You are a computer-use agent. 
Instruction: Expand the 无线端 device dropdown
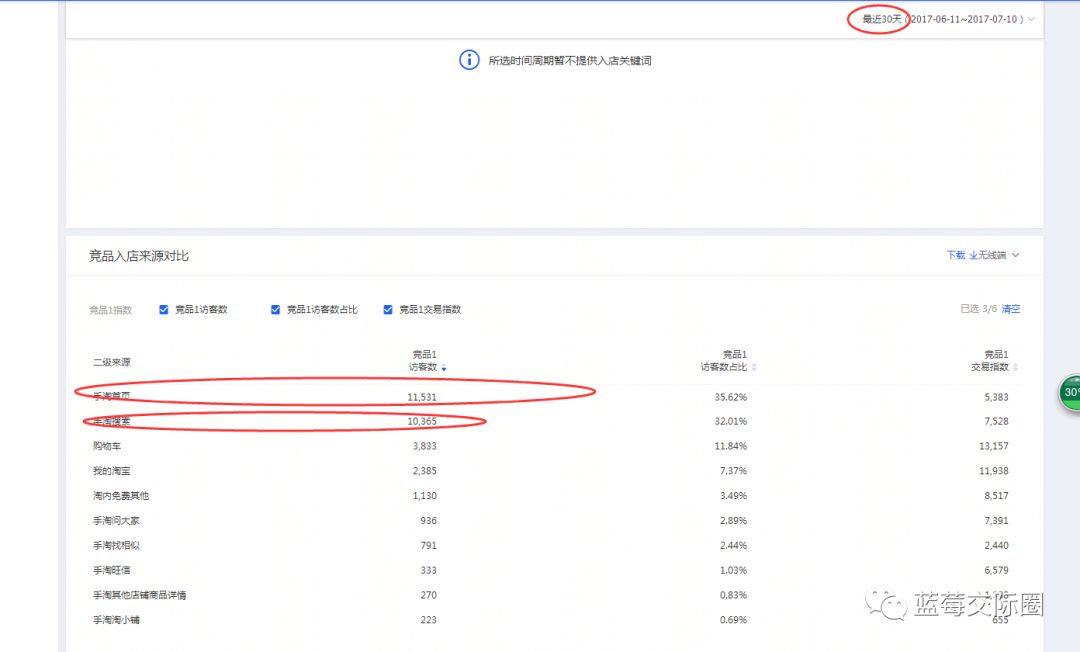[998, 255]
